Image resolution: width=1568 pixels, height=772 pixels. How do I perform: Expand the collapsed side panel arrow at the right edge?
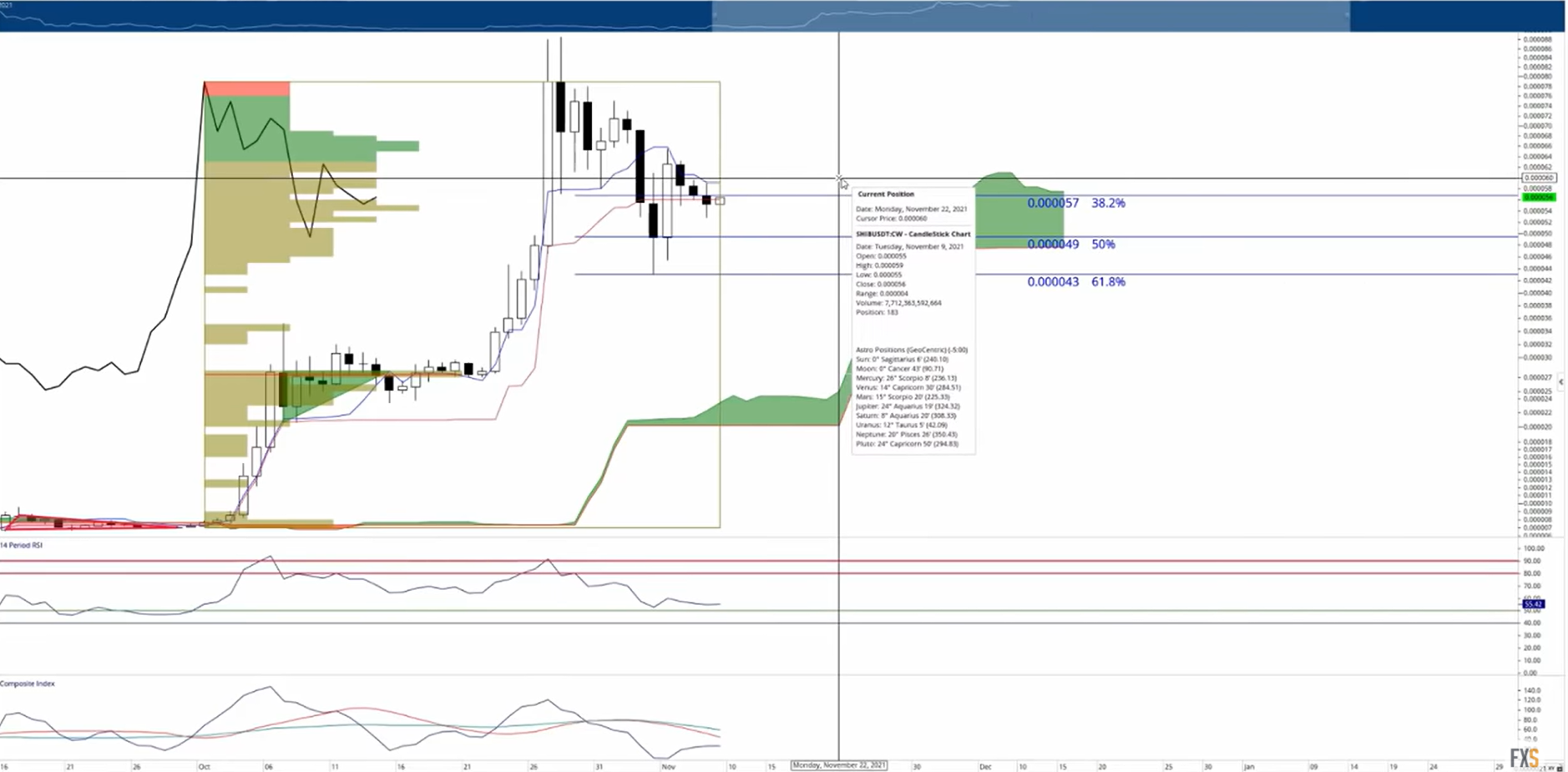click(1561, 381)
